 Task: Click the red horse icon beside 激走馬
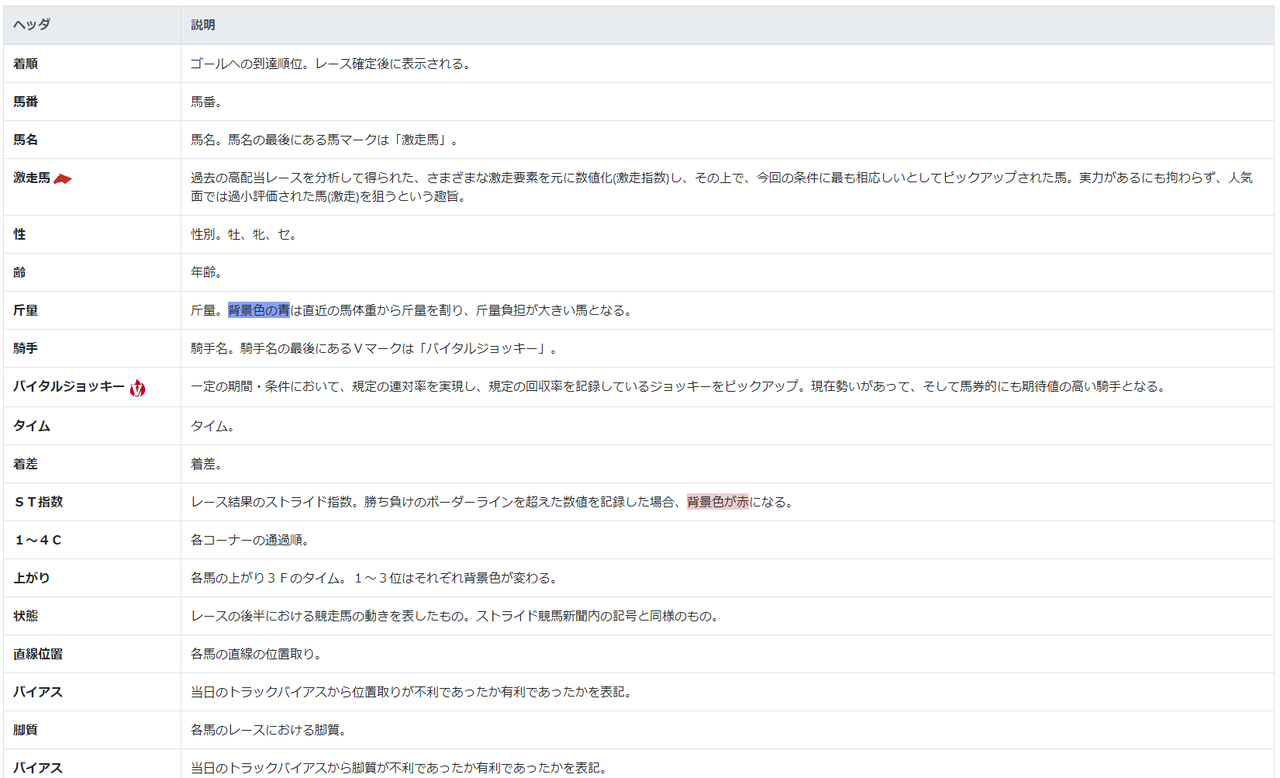(63, 178)
